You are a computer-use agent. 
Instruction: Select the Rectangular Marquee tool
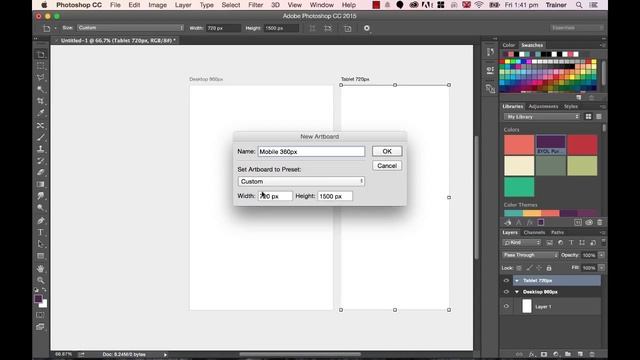pos(40,66)
